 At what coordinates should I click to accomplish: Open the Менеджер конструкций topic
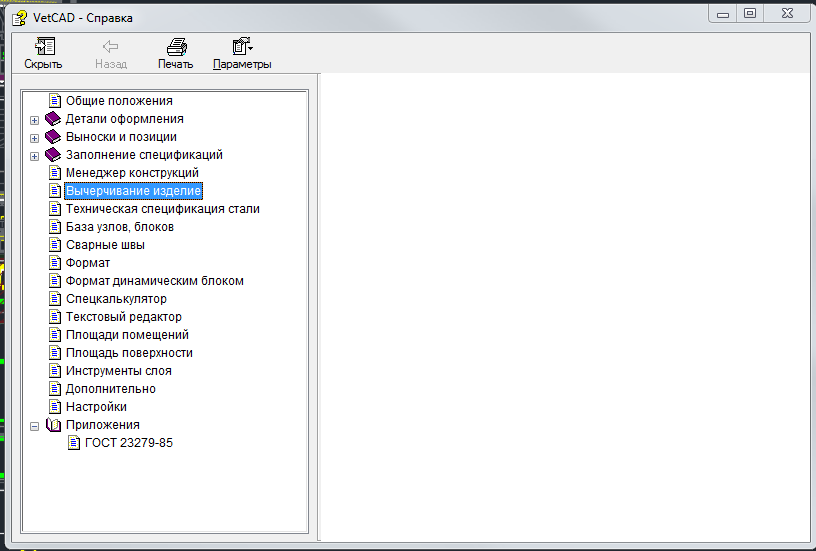(x=132, y=173)
